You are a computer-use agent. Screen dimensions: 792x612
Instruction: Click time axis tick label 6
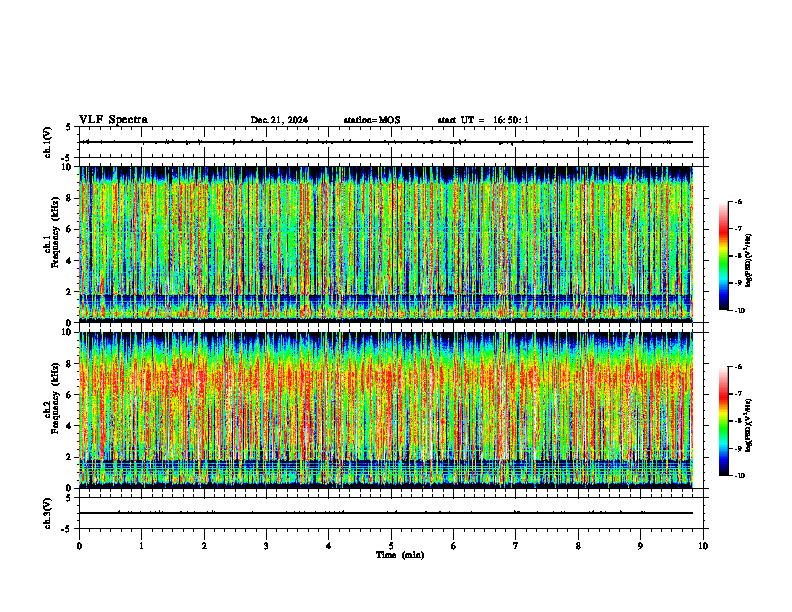(454, 546)
